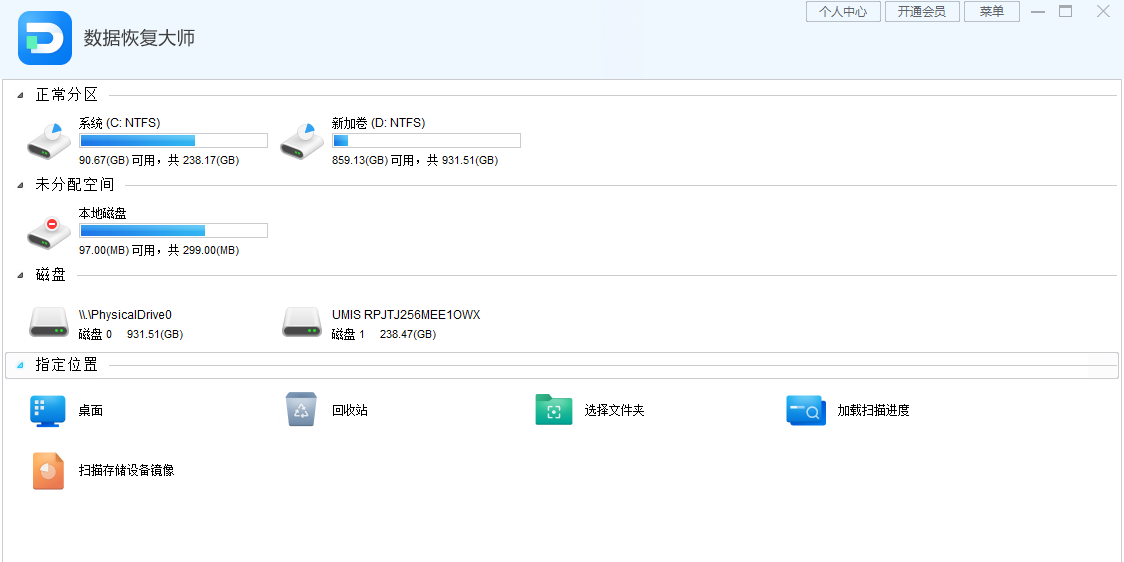Image resolution: width=1124 pixels, height=562 pixels.
Task: Select the 系统 (C: NTFS) drive icon
Action: (x=49, y=141)
